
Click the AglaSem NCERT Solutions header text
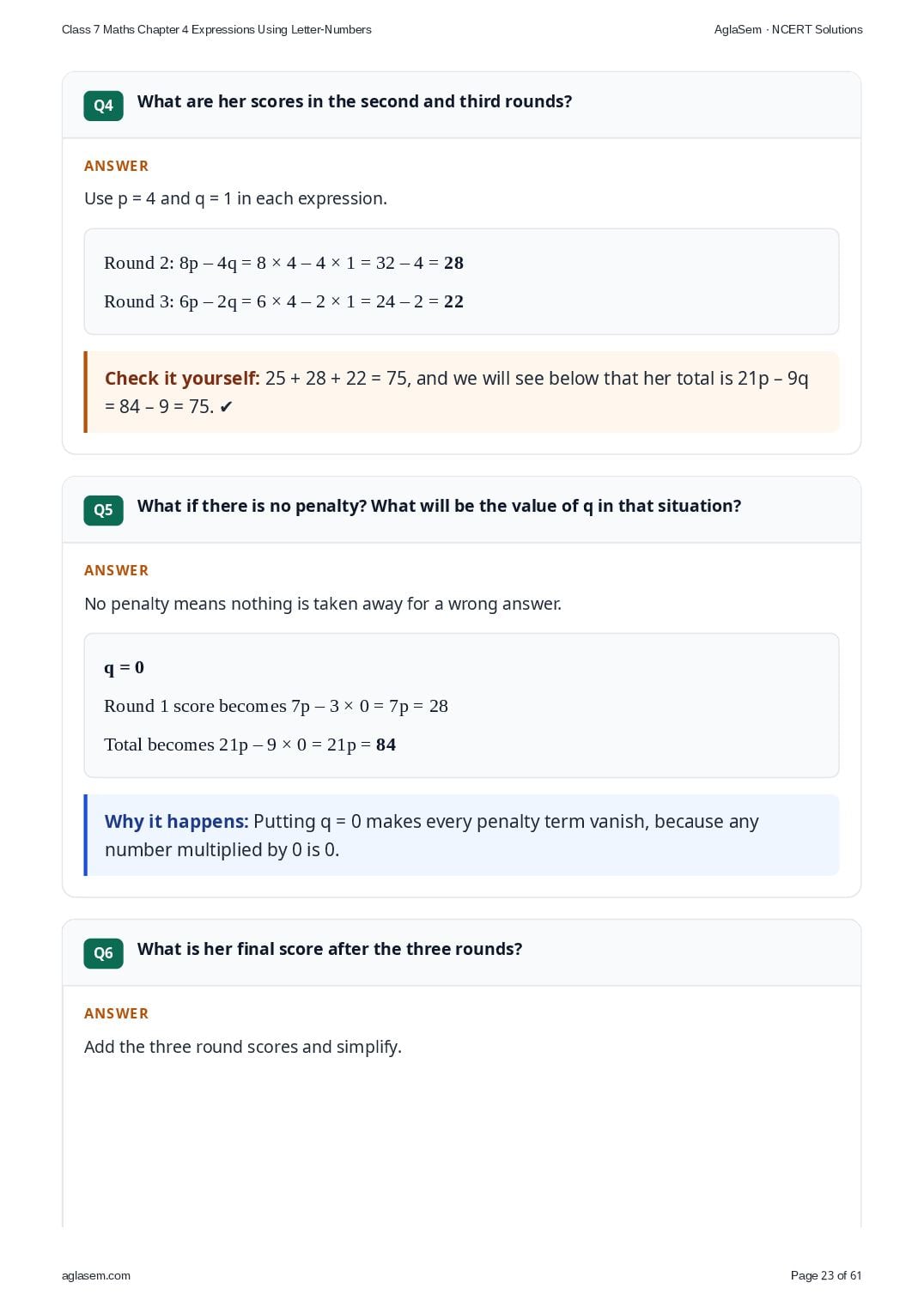(x=788, y=29)
